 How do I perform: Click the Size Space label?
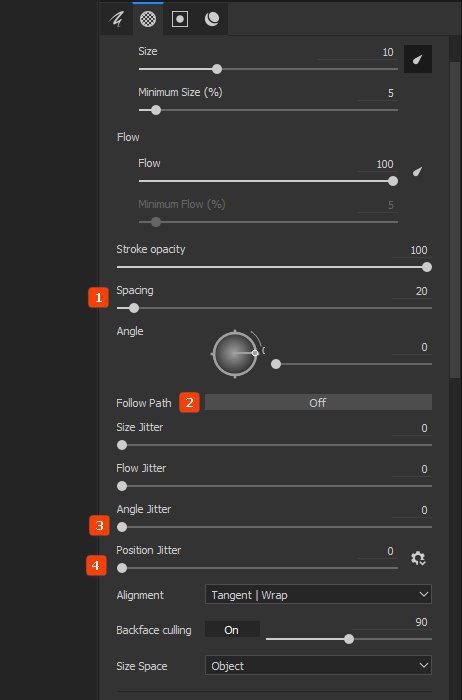click(142, 666)
